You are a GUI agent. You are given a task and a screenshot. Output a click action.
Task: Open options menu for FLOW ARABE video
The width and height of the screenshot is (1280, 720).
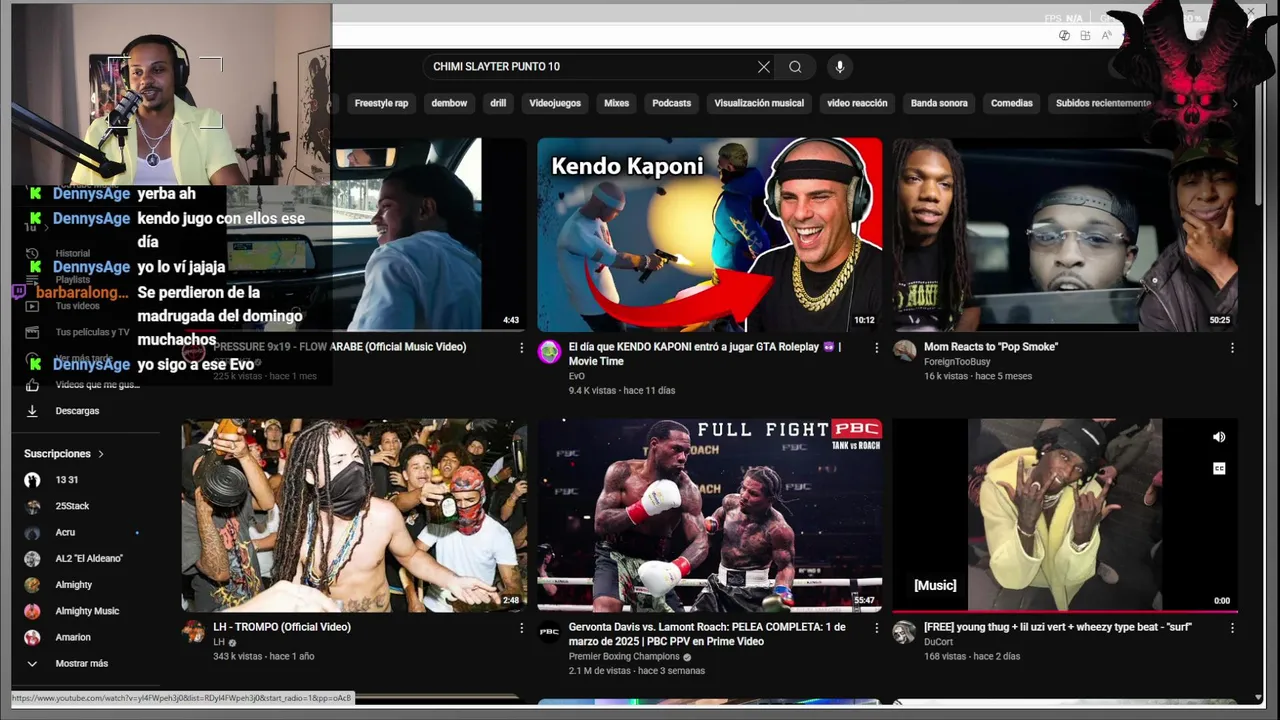(521, 348)
